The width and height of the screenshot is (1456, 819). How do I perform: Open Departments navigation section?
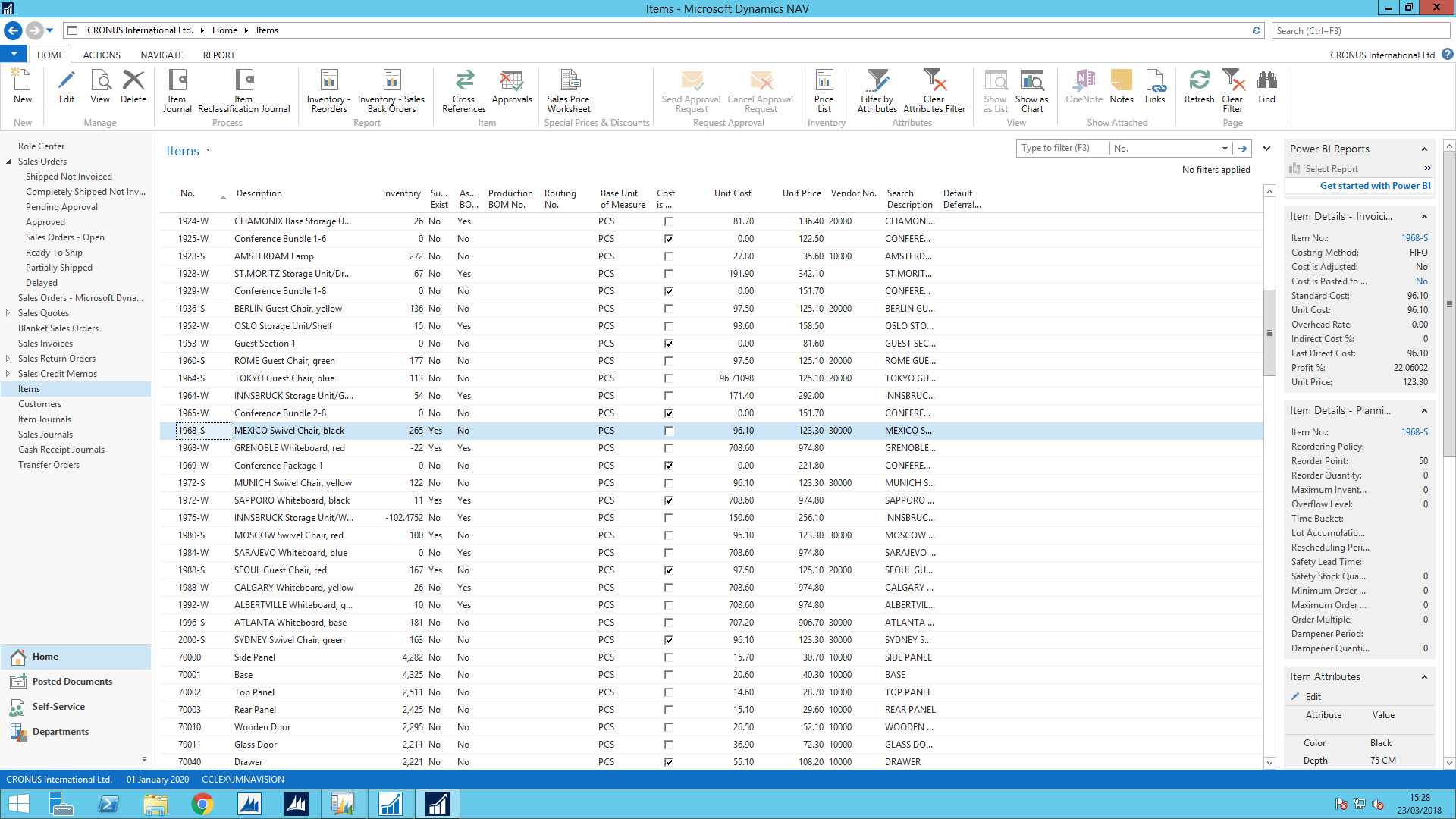(x=61, y=732)
